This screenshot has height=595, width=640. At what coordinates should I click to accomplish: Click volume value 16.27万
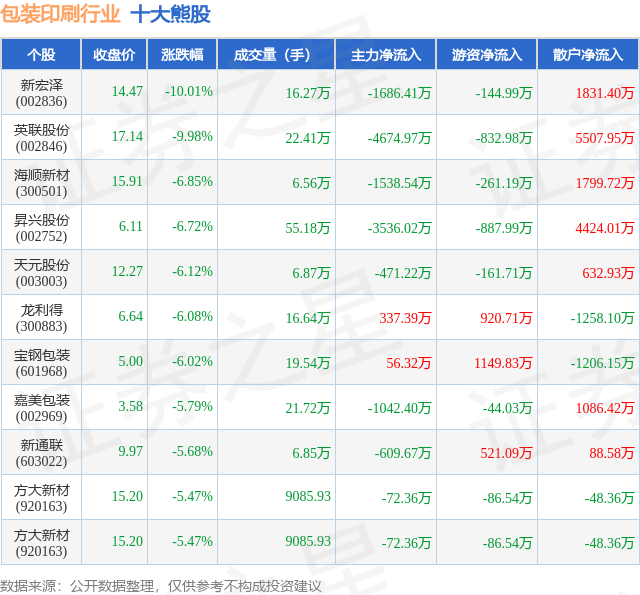[308, 93]
